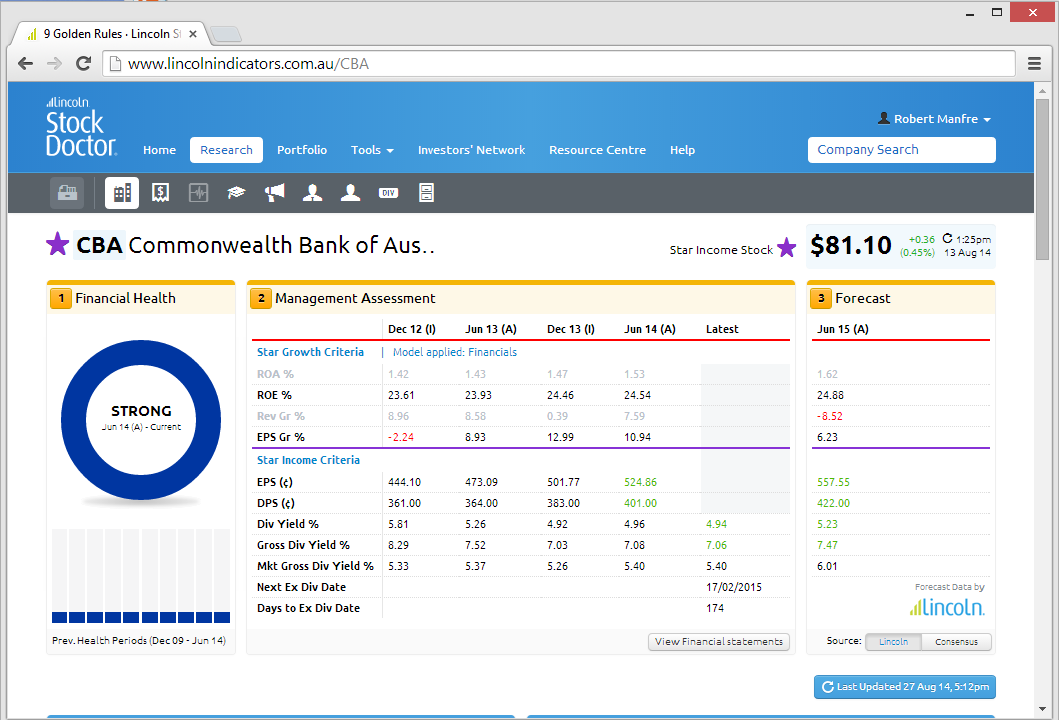Open the graduation cap education icon

pos(236,193)
